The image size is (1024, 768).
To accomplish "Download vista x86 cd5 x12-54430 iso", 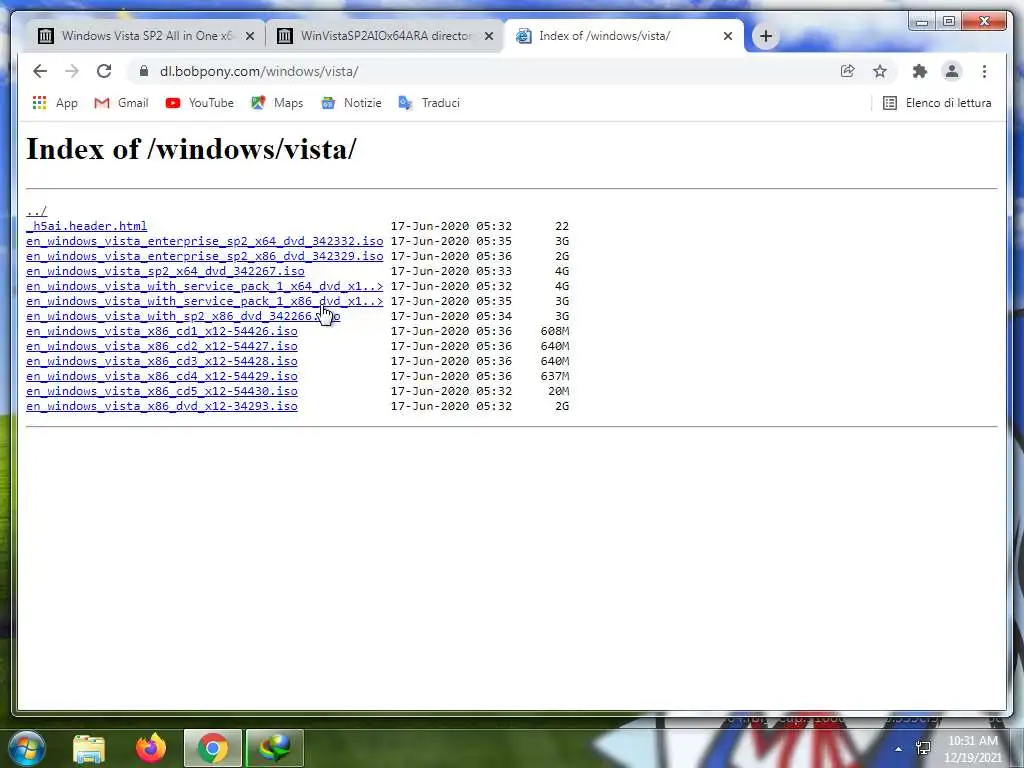I will (162, 391).
